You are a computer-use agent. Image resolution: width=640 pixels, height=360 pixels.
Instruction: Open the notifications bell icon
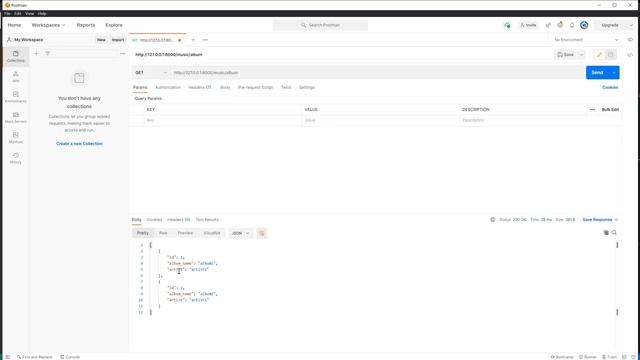click(572, 25)
